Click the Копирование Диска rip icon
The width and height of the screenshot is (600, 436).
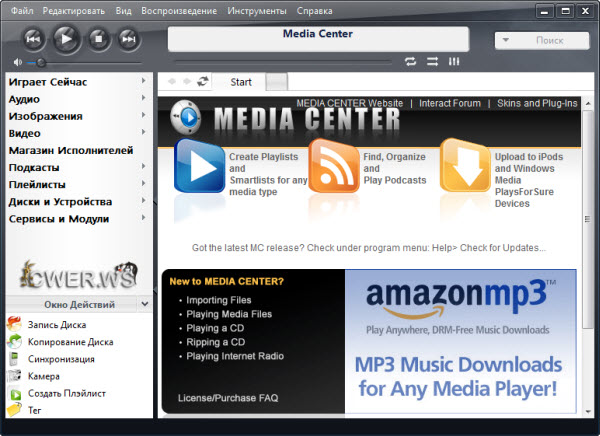15,341
